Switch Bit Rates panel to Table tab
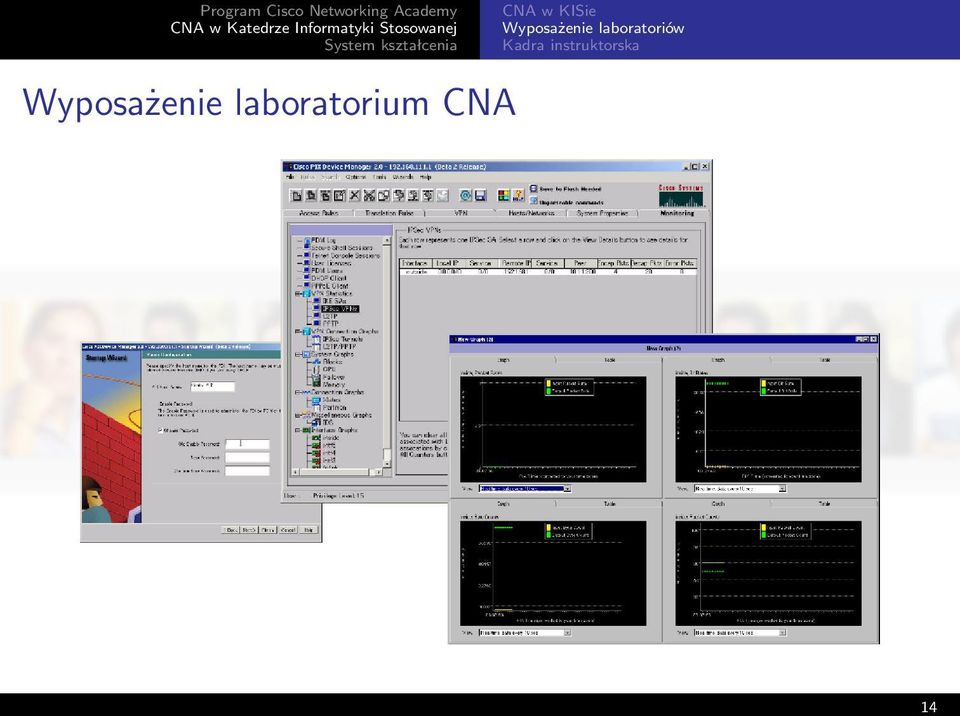 pos(825,360)
